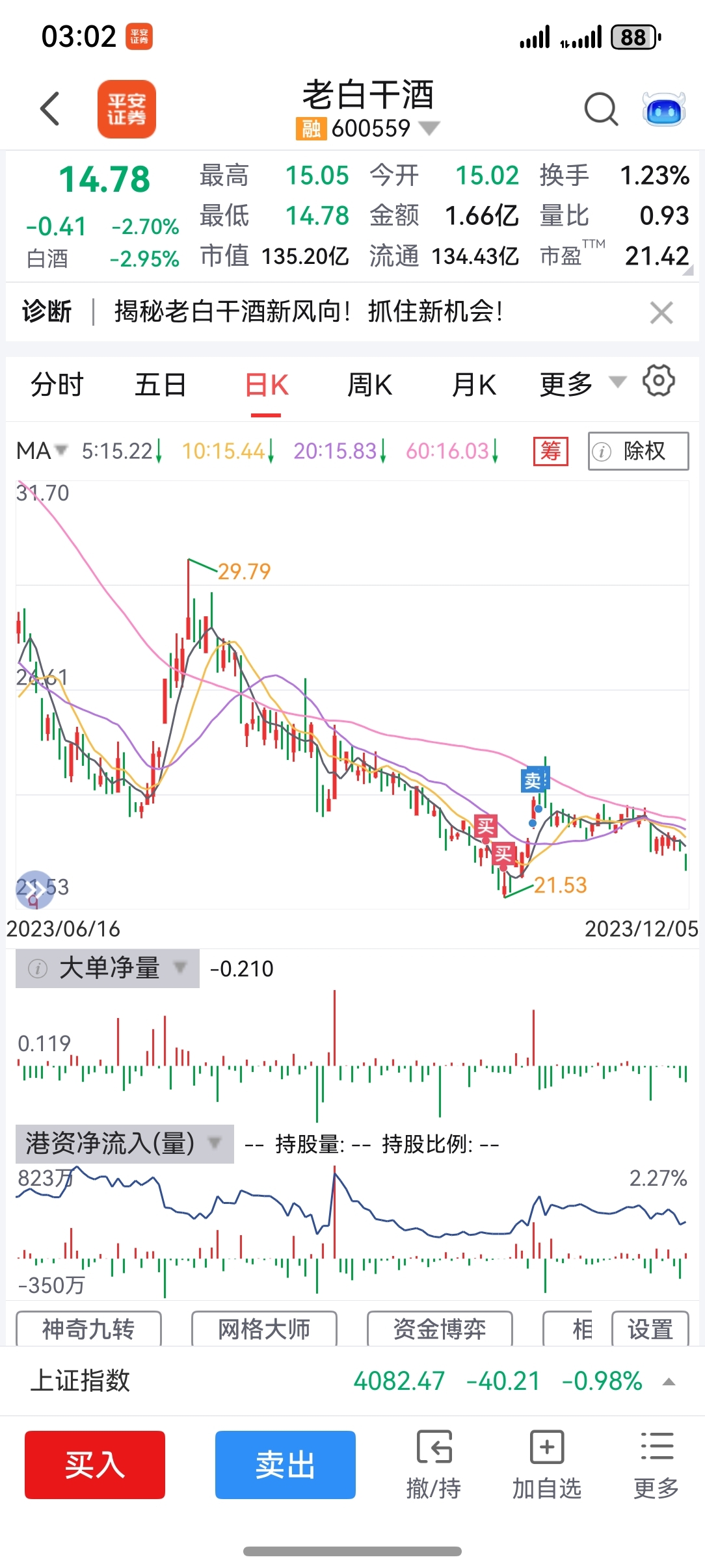The width and height of the screenshot is (705, 1568).
Task: Tap the 除权 info circle icon
Action: coord(602,451)
